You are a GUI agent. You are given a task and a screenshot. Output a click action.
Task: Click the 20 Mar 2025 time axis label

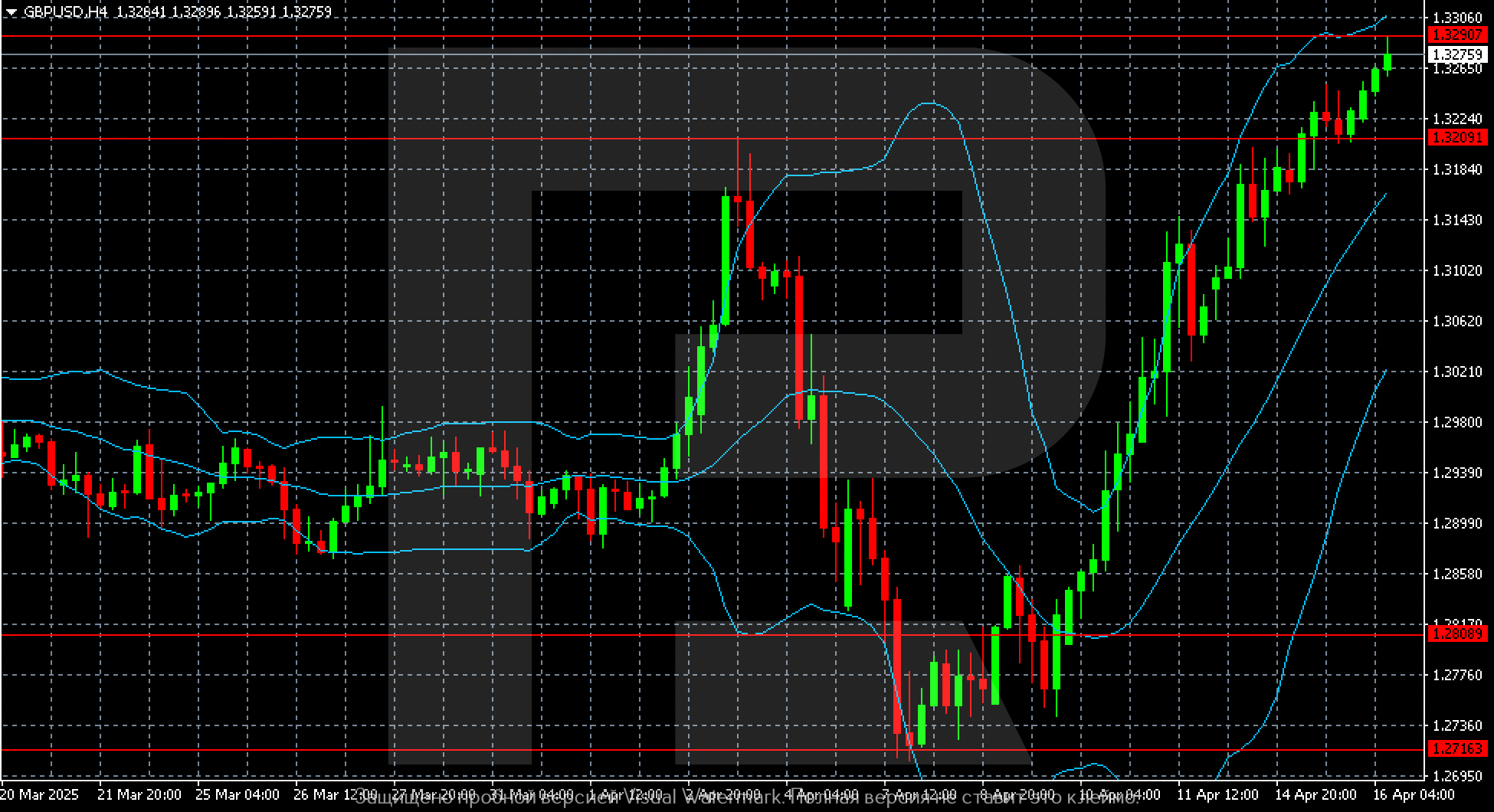click(x=40, y=794)
